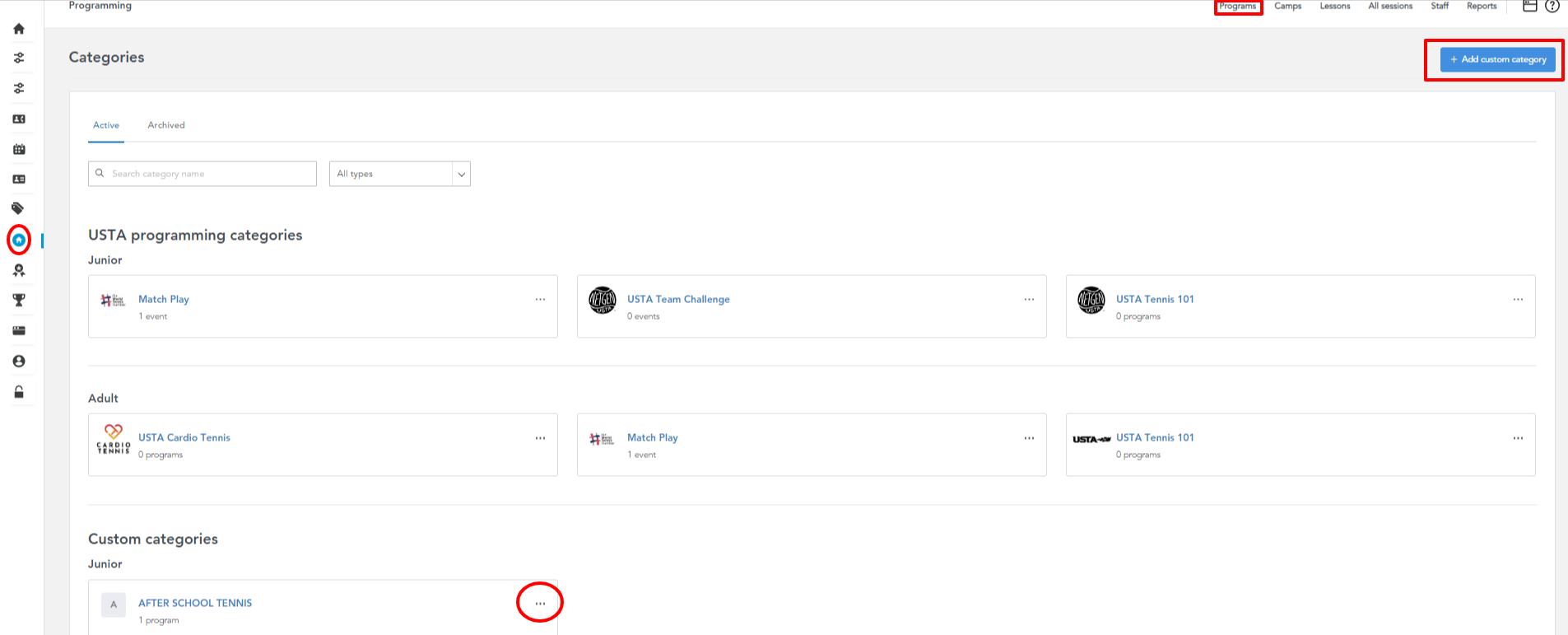1568x635 pixels.
Task: Open the user profile sidebar icon
Action: point(19,362)
